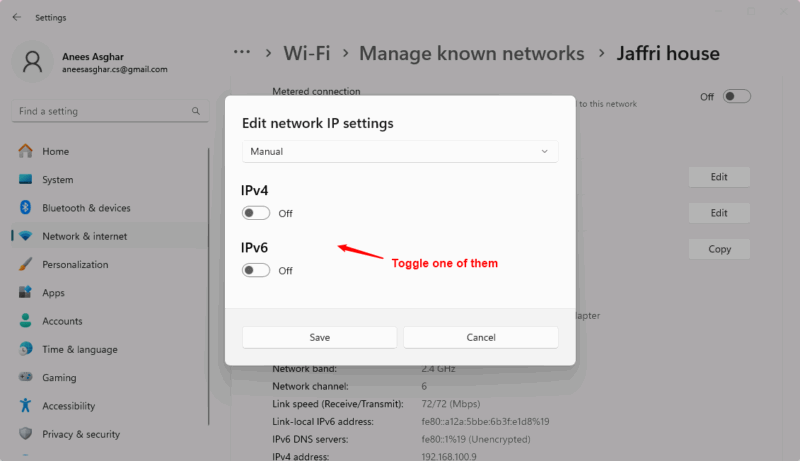Image resolution: width=800 pixels, height=461 pixels.
Task: Click link-local IPv6 address value
Action: [x=485, y=421]
